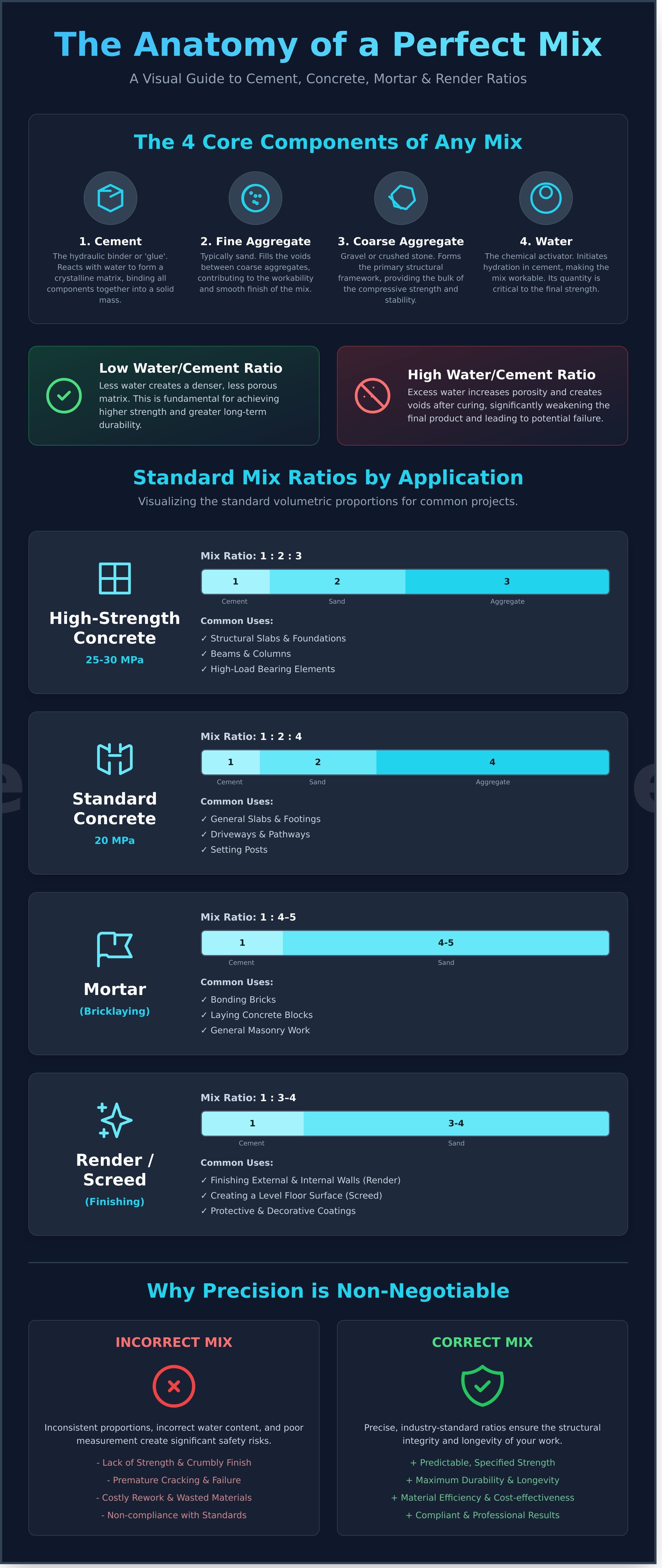Click the red prohibition icon for High Water/Cement Ratio

pos(371,395)
